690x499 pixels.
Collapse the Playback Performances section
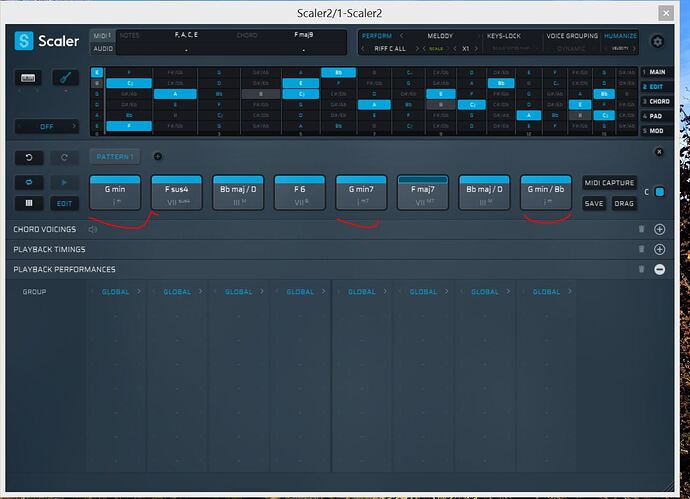coord(659,269)
